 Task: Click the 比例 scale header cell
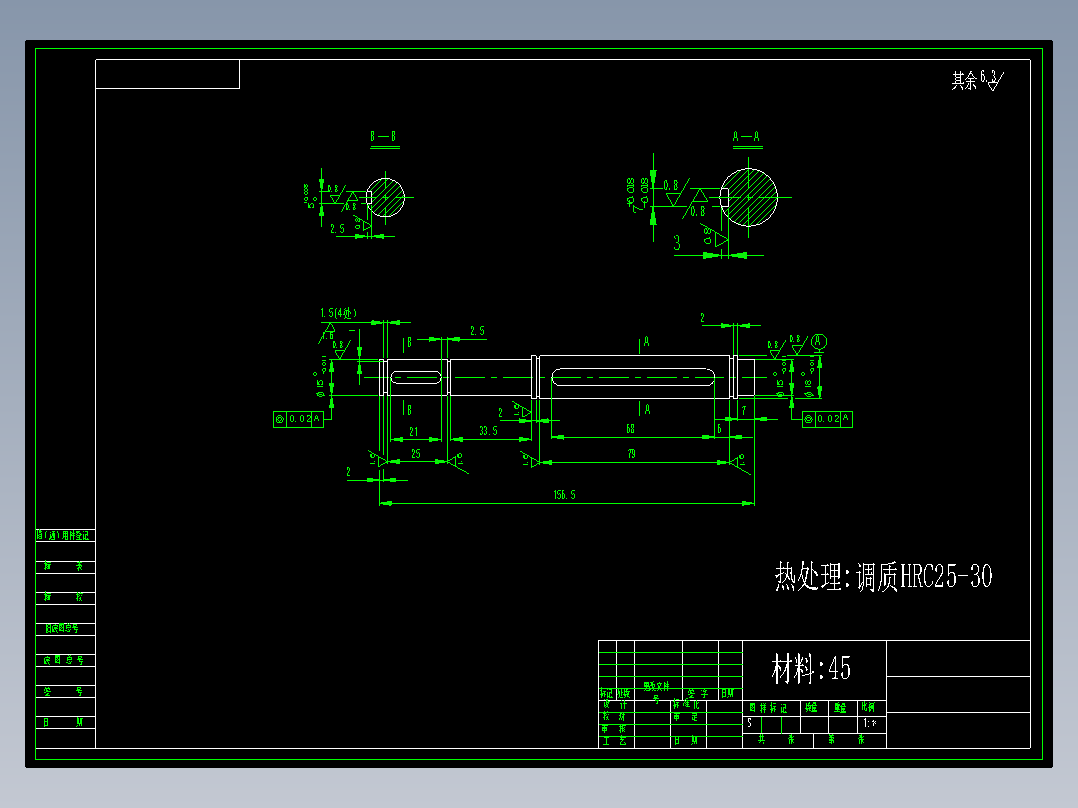coord(870,708)
